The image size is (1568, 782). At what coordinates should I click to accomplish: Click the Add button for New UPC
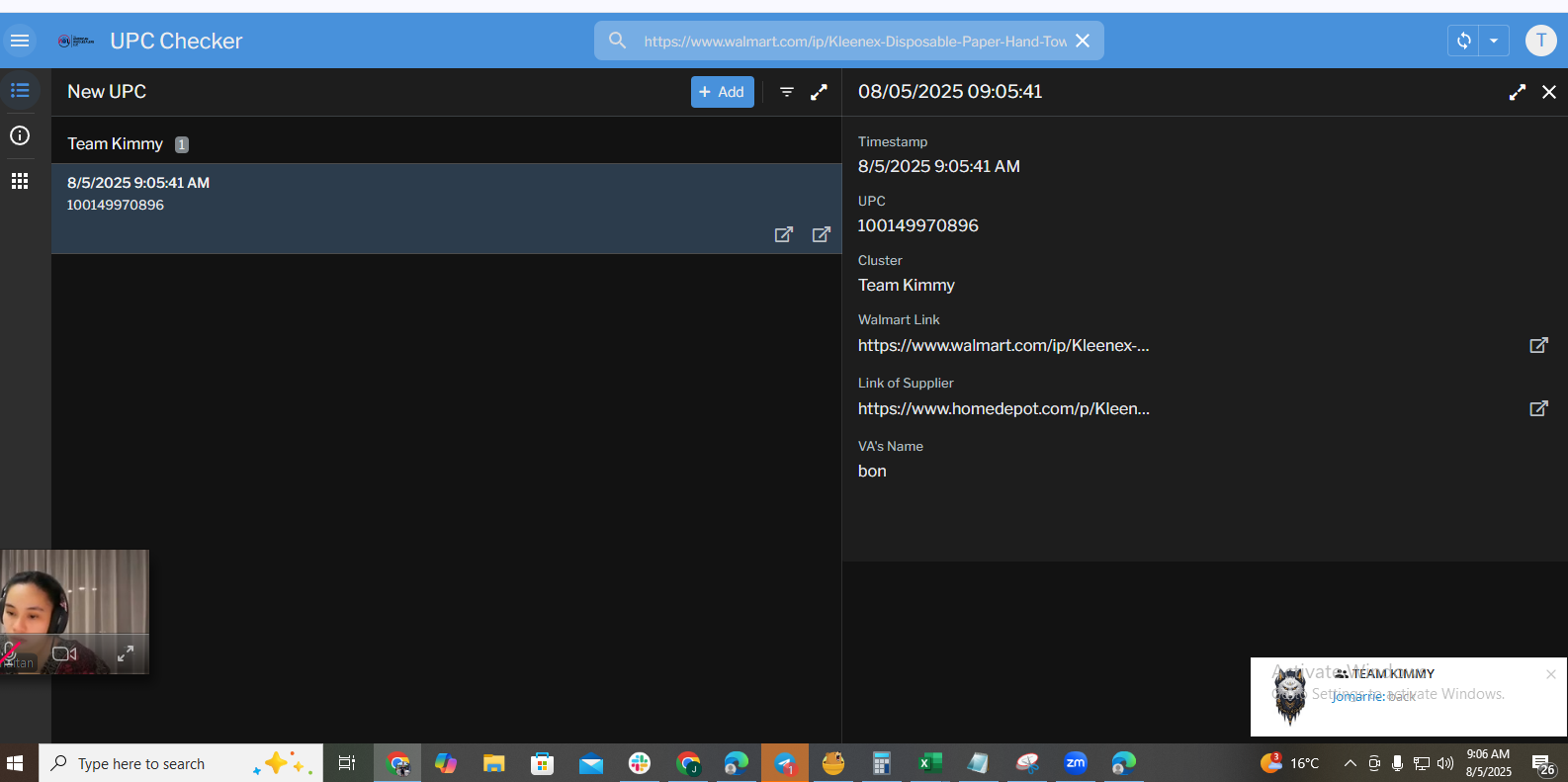[x=722, y=92]
